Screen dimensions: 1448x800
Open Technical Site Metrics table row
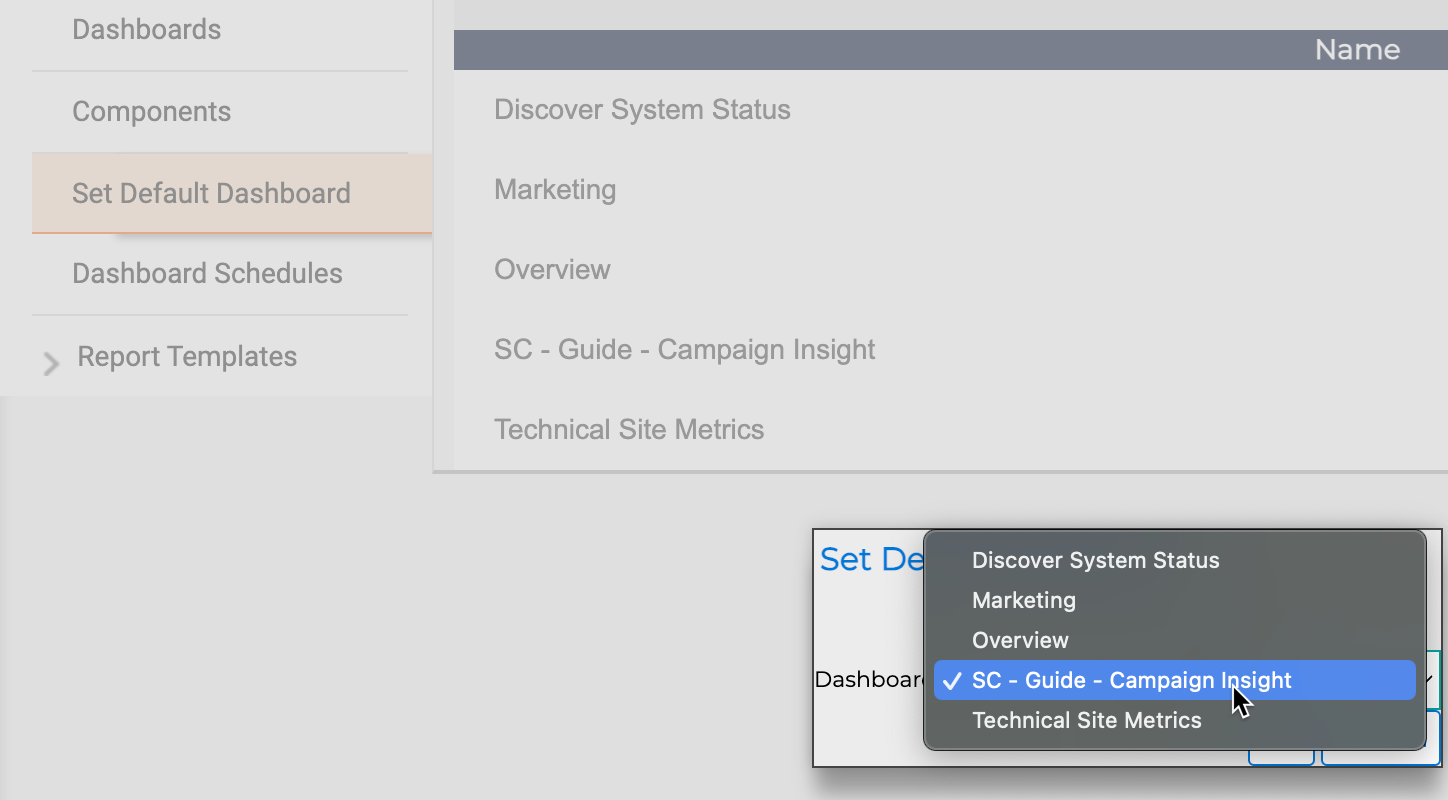coord(629,430)
